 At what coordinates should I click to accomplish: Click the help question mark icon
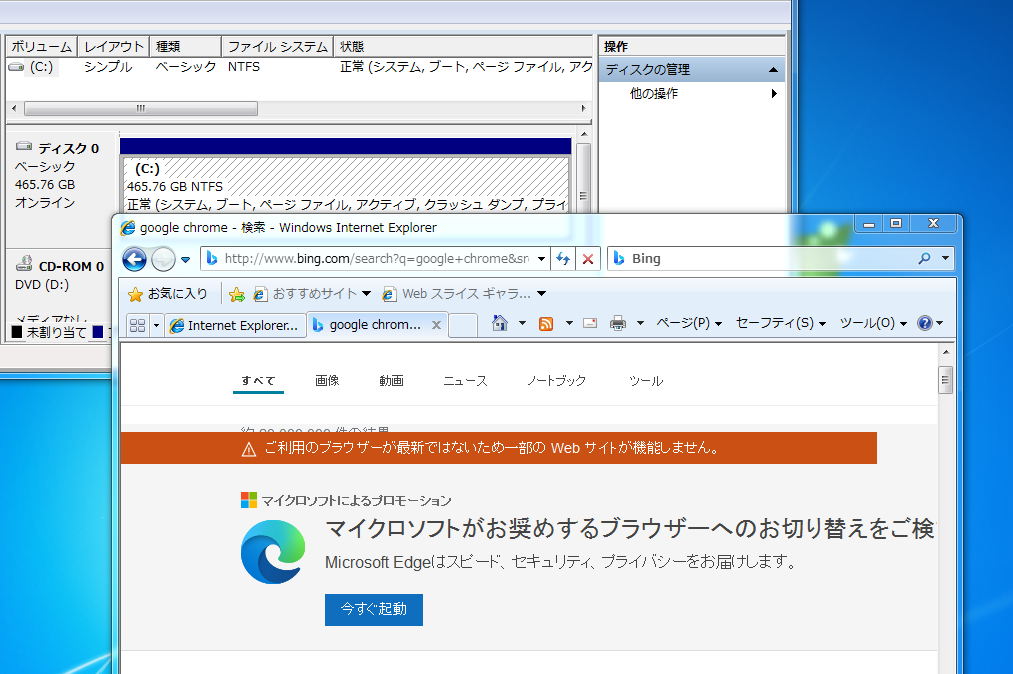925,323
